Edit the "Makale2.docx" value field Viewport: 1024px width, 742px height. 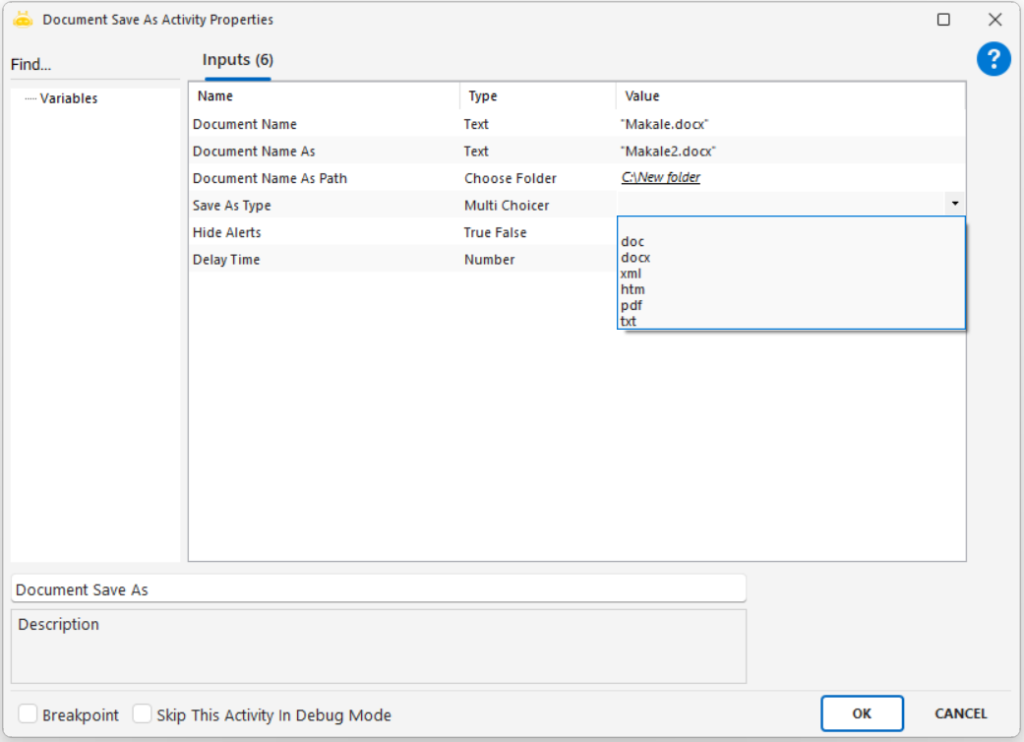tap(668, 151)
